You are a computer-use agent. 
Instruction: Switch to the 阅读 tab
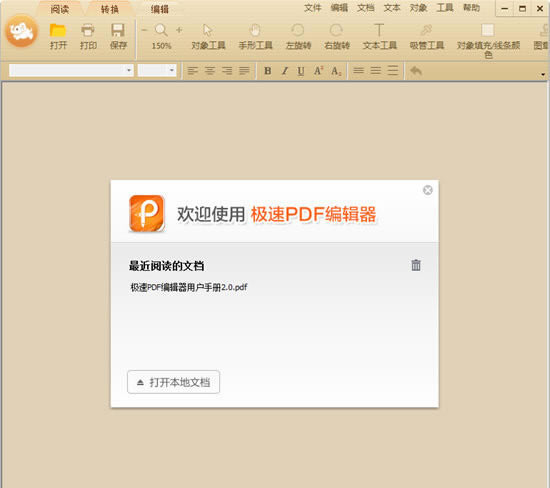(x=60, y=9)
